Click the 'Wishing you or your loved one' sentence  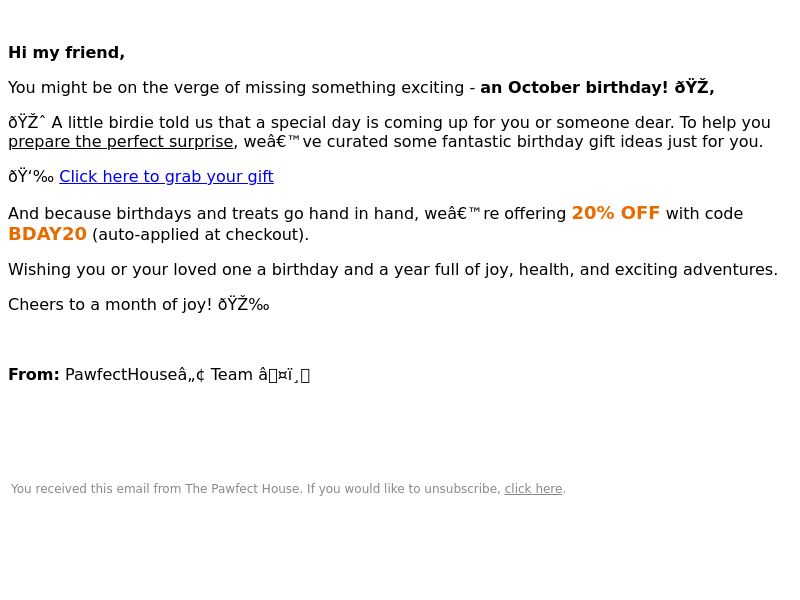(393, 269)
